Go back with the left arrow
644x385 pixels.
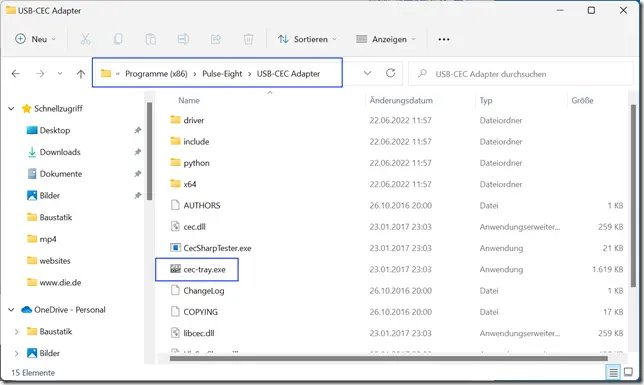click(16, 74)
